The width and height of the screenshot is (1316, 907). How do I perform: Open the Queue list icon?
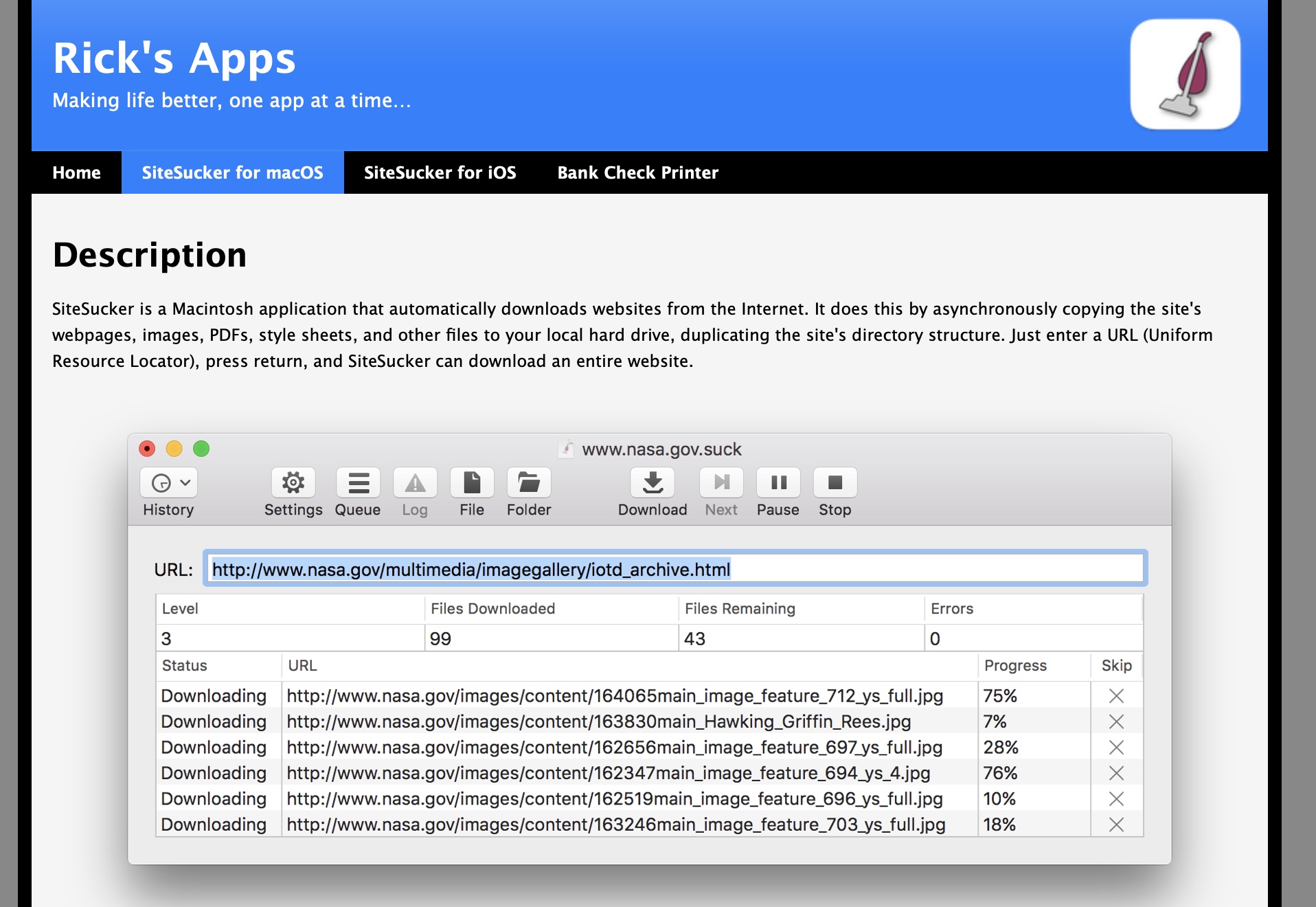[358, 483]
